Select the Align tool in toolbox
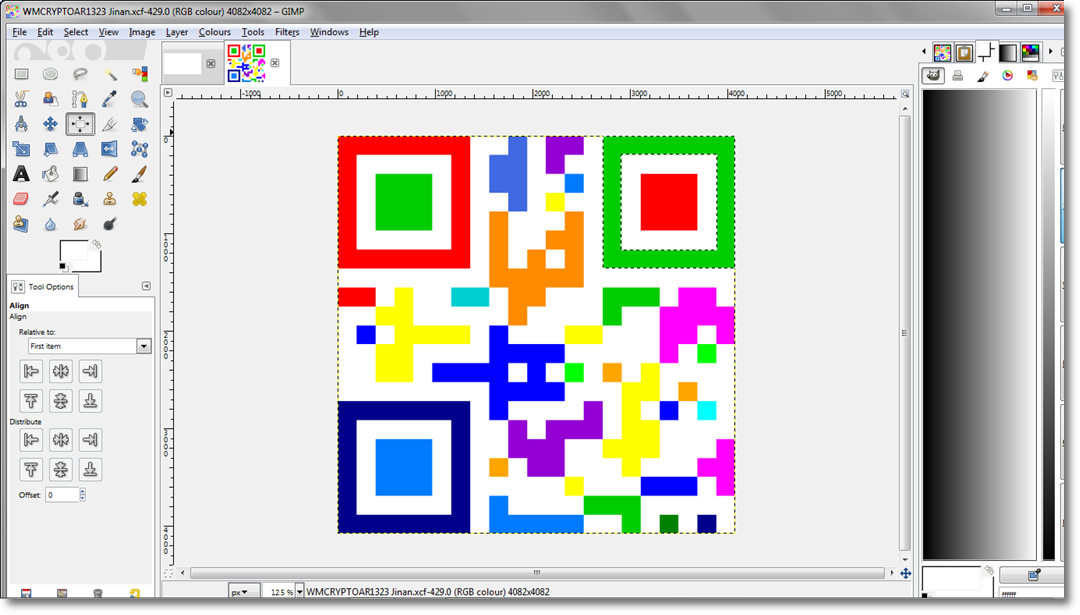1080x615 pixels. coord(80,124)
